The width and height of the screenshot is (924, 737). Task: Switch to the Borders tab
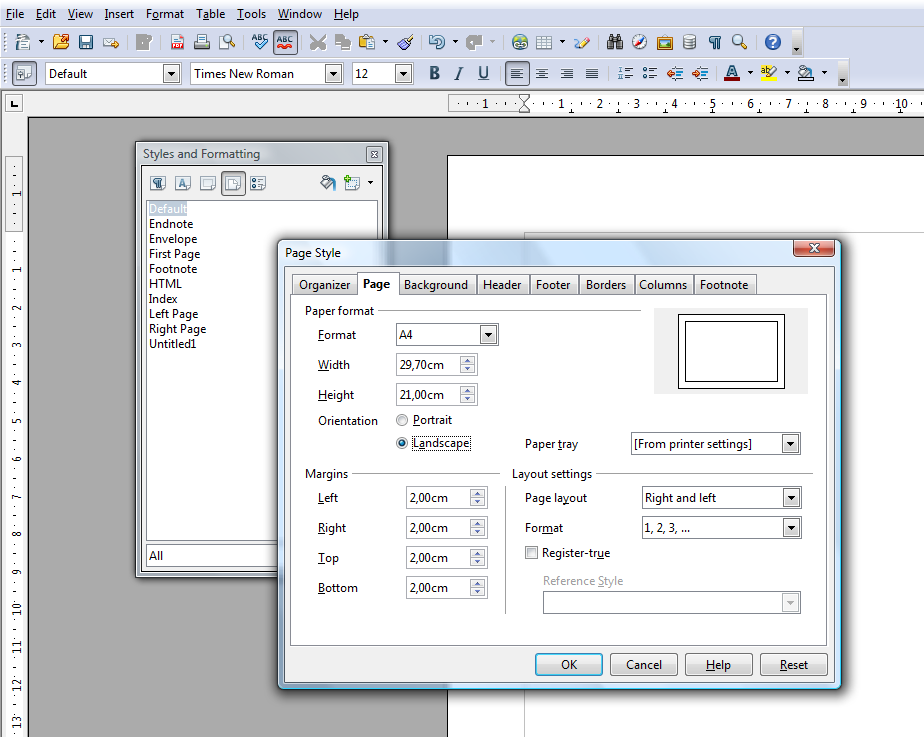(x=605, y=285)
